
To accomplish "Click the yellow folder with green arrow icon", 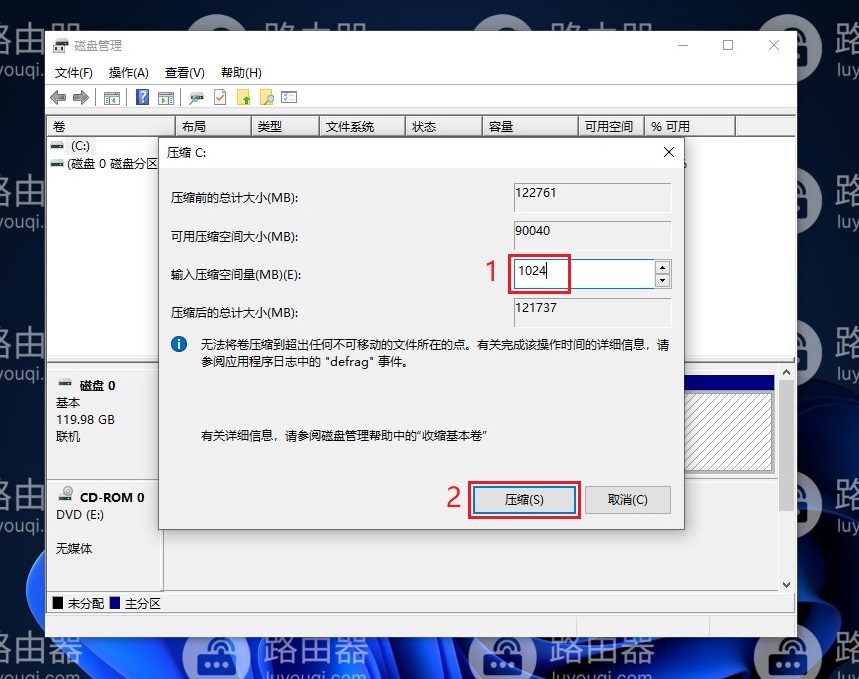I will (x=244, y=97).
